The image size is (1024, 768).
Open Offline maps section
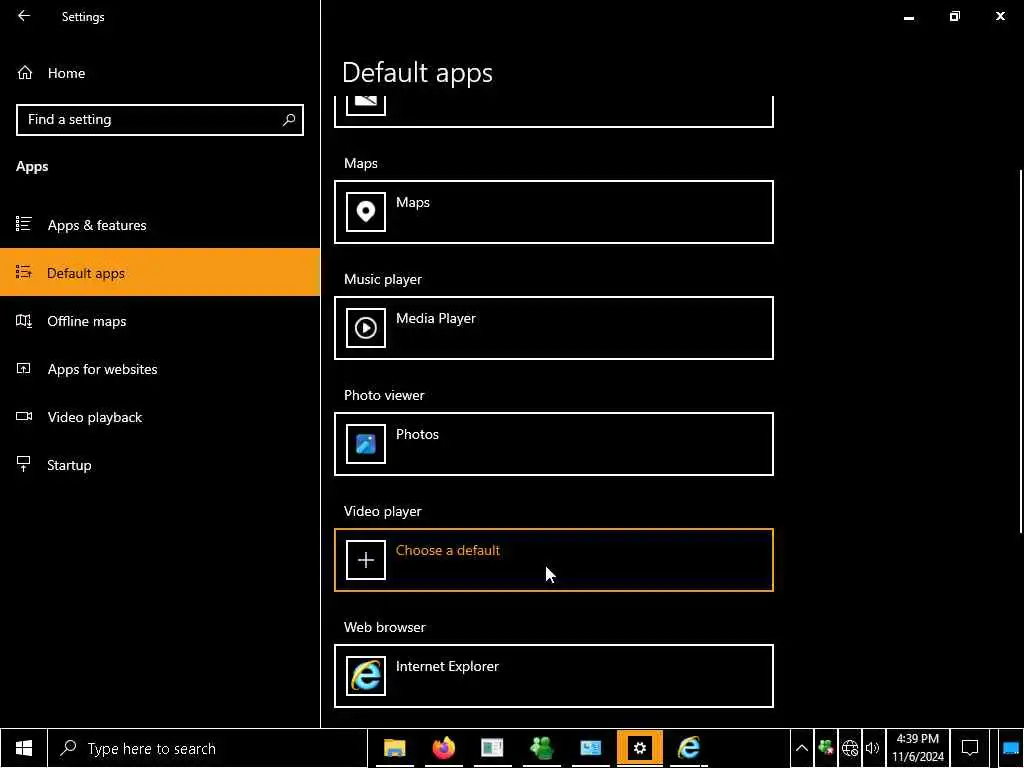click(x=160, y=321)
